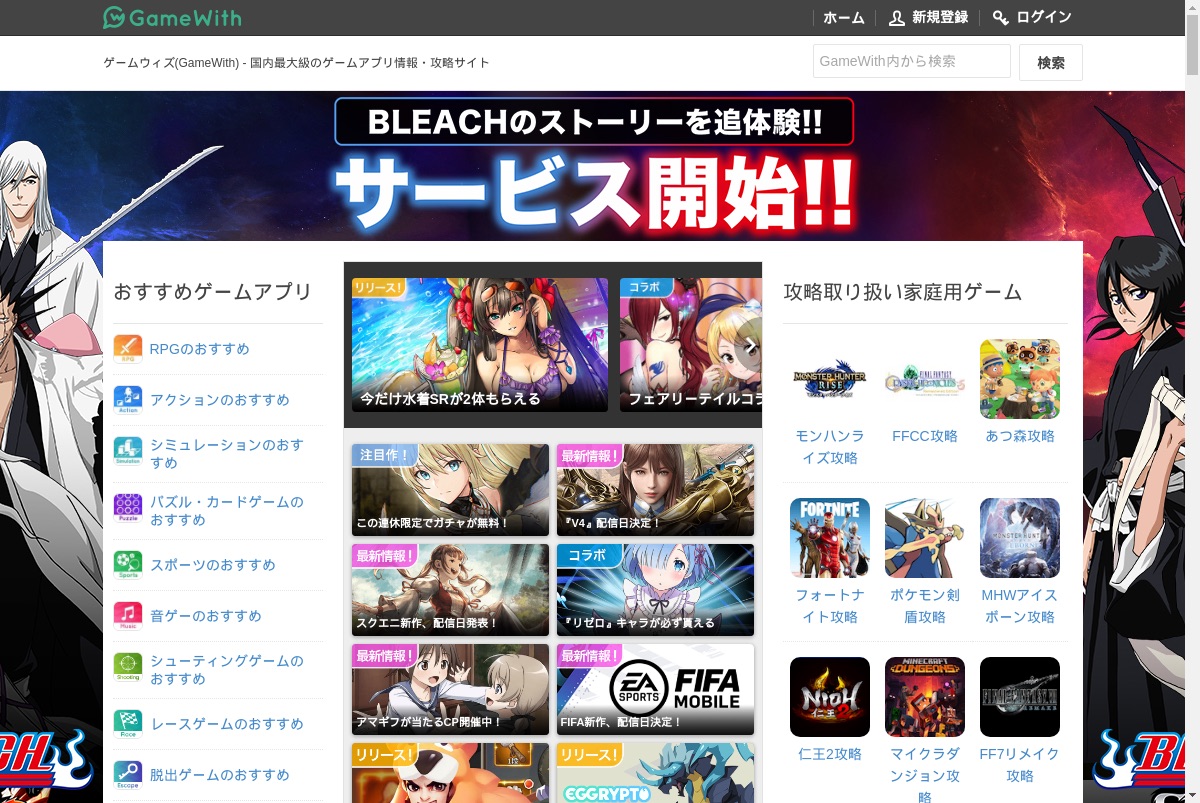Click the Fortnite game icon
The height and width of the screenshot is (803, 1200).
(x=830, y=538)
